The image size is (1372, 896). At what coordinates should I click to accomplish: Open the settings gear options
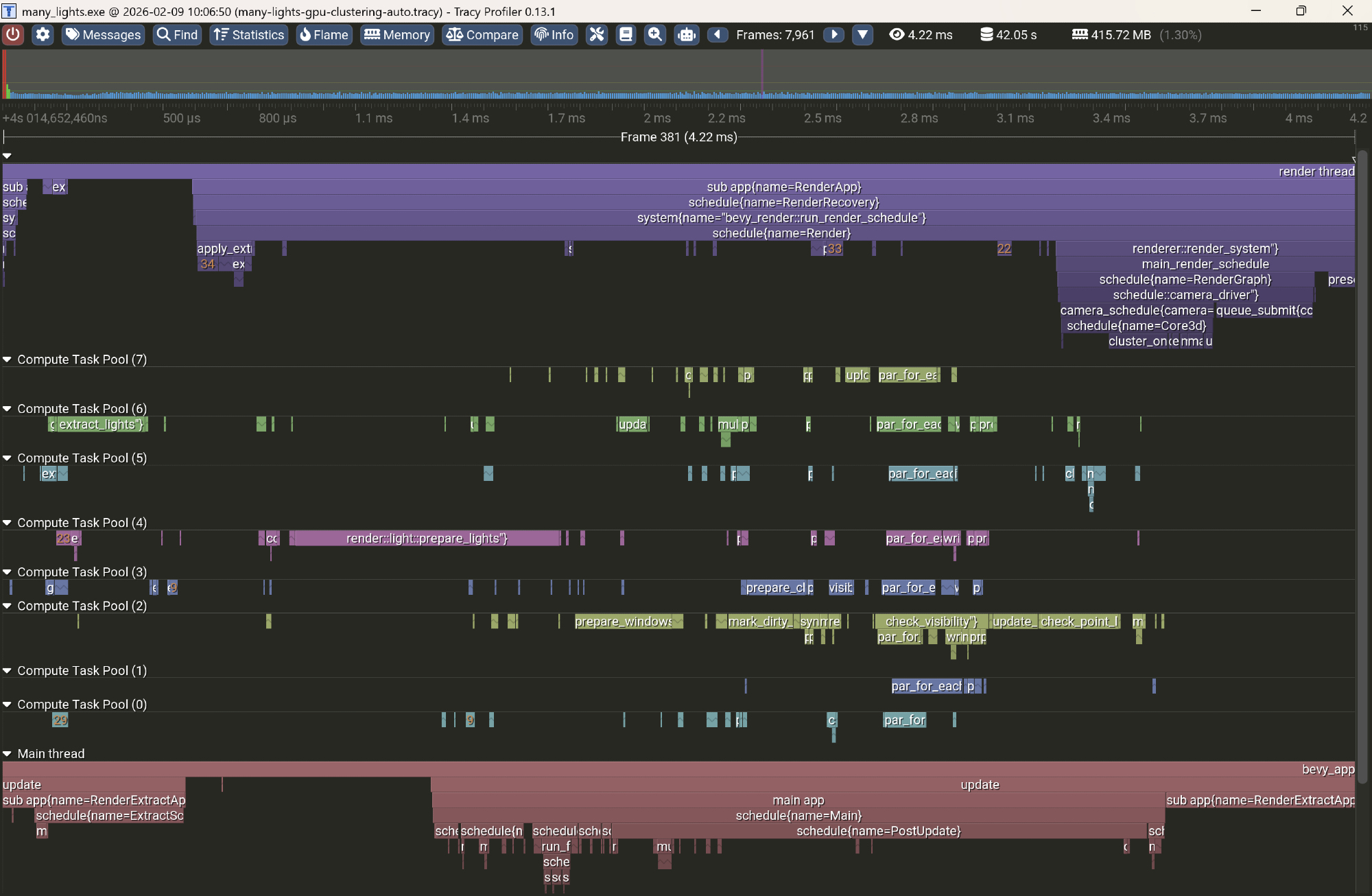(43, 34)
